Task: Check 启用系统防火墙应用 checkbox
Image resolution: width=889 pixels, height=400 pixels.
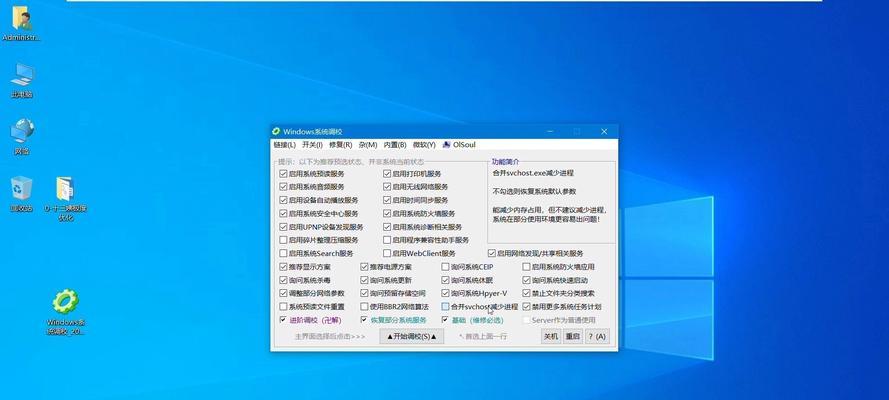Action: coord(527,267)
